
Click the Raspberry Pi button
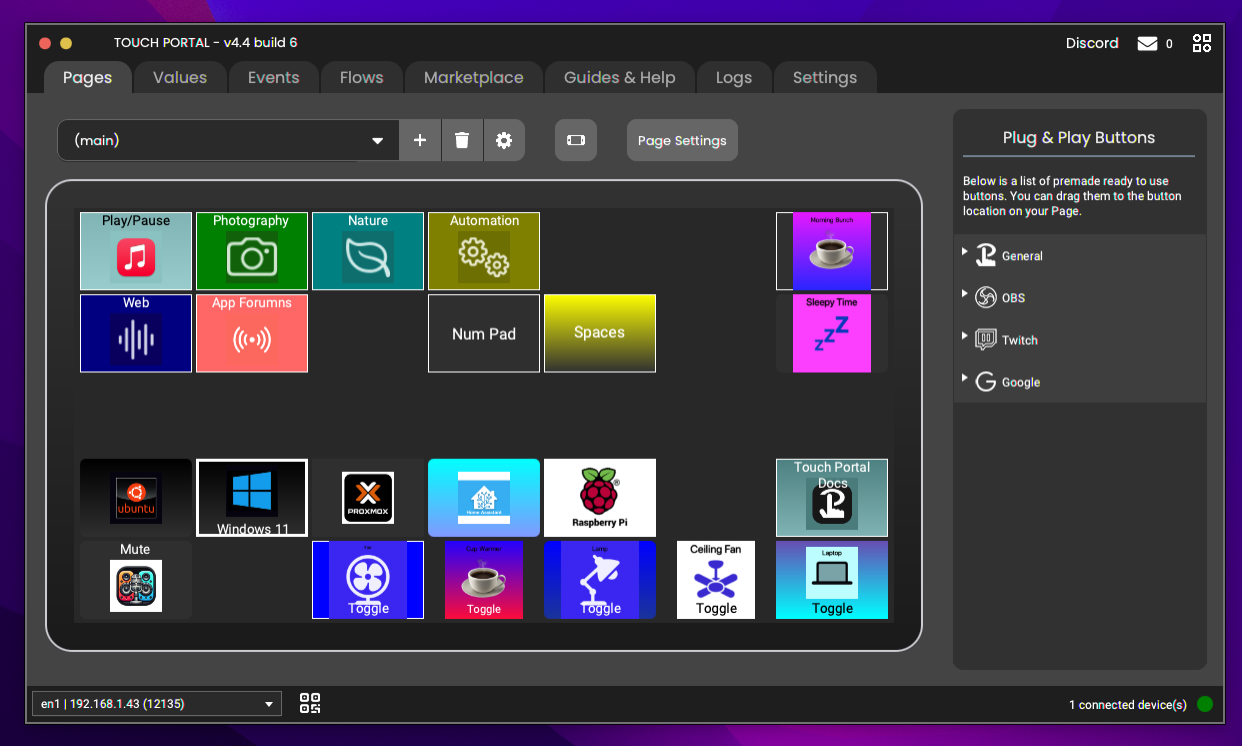tap(599, 497)
